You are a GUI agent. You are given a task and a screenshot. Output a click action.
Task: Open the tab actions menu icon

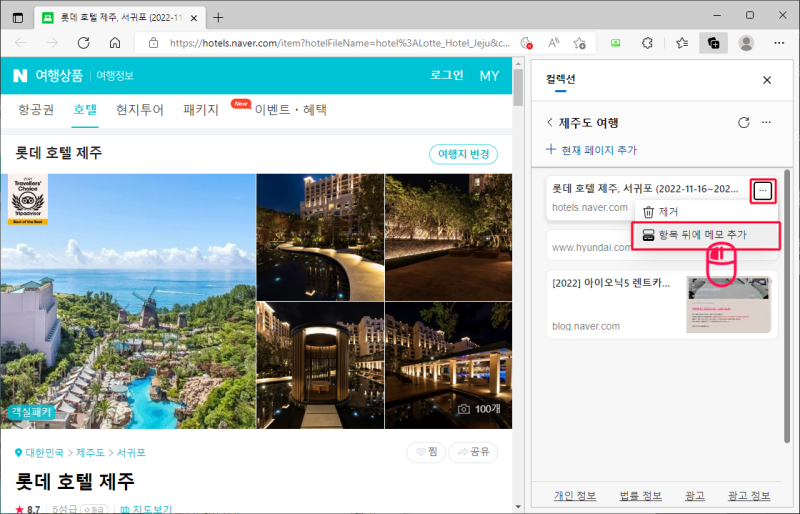click(x=18, y=18)
